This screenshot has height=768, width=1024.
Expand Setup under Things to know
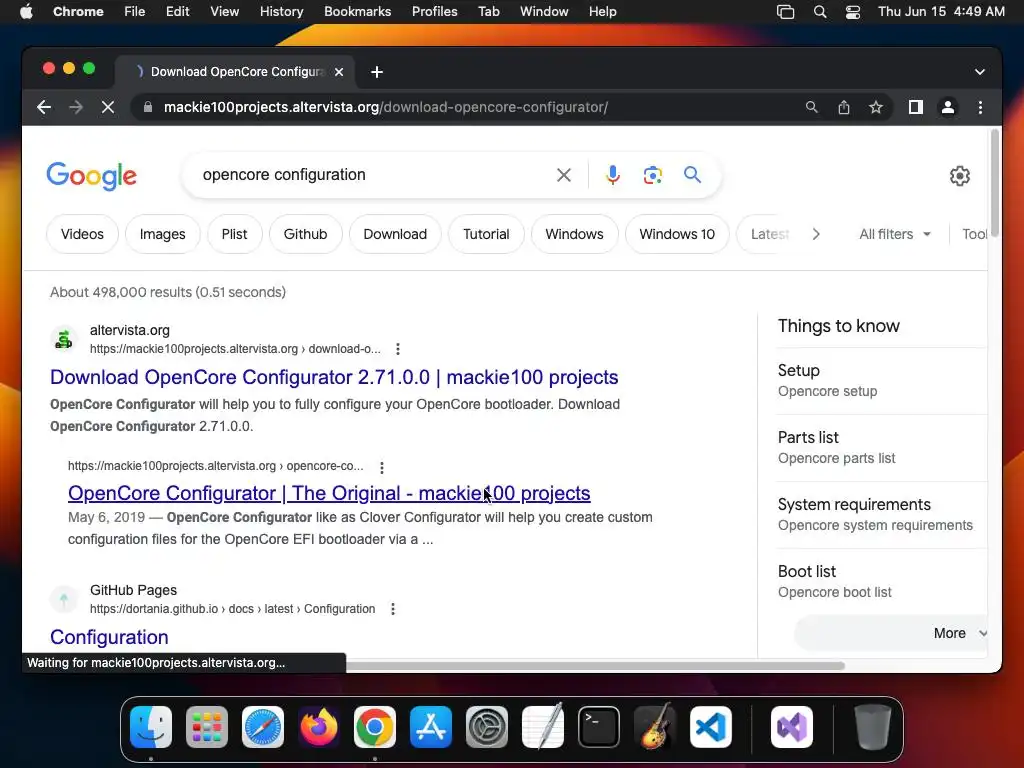[882, 381]
